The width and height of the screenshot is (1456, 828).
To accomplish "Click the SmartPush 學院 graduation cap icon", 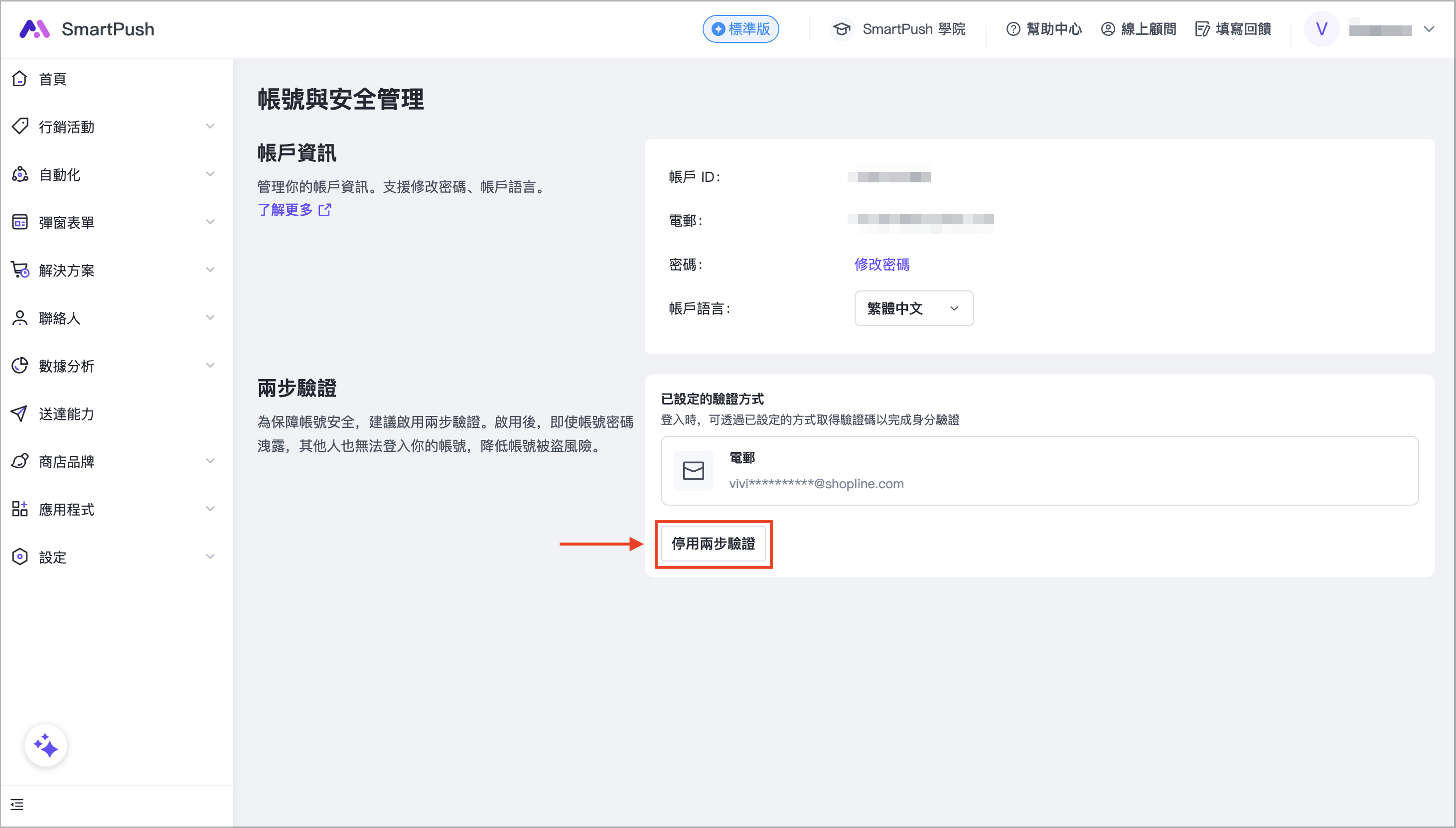I will [841, 29].
